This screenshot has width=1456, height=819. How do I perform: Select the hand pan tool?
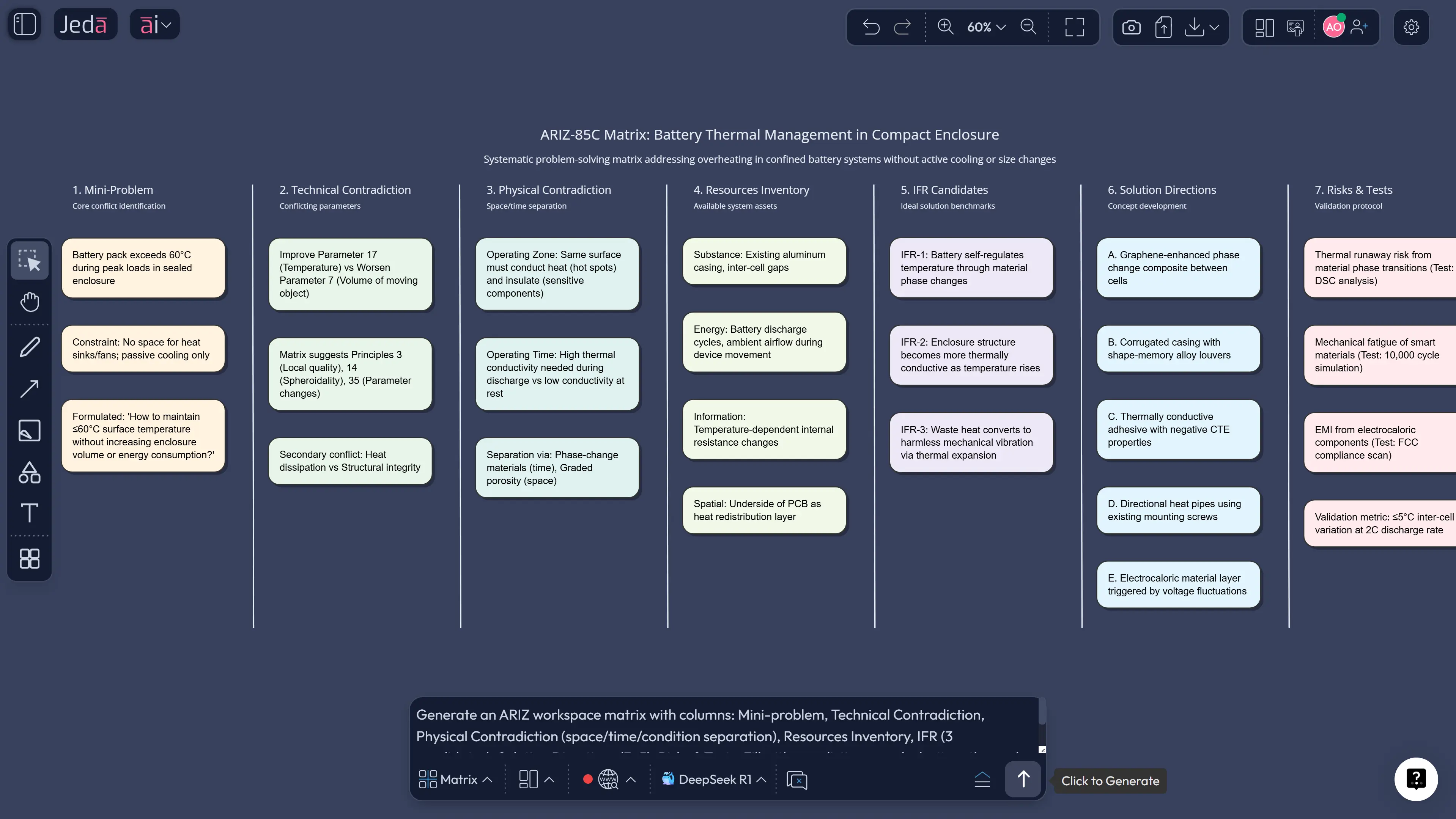[29, 302]
